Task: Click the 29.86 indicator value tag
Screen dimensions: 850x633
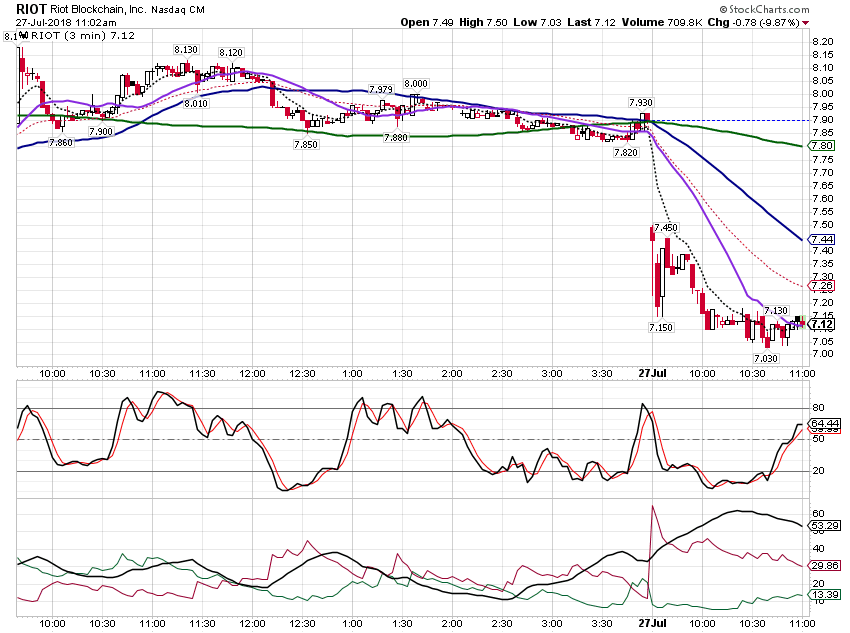Action: point(825,566)
